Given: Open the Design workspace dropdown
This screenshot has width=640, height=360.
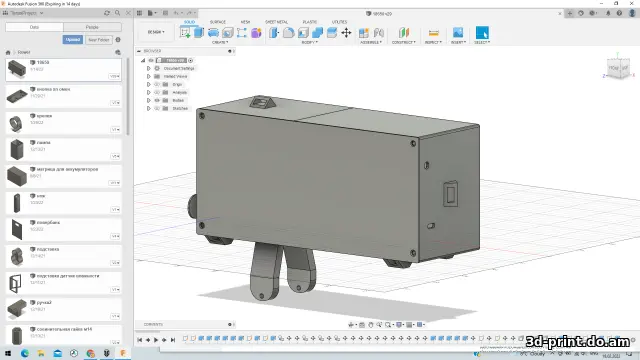Looking at the screenshot, I should (x=156, y=32).
